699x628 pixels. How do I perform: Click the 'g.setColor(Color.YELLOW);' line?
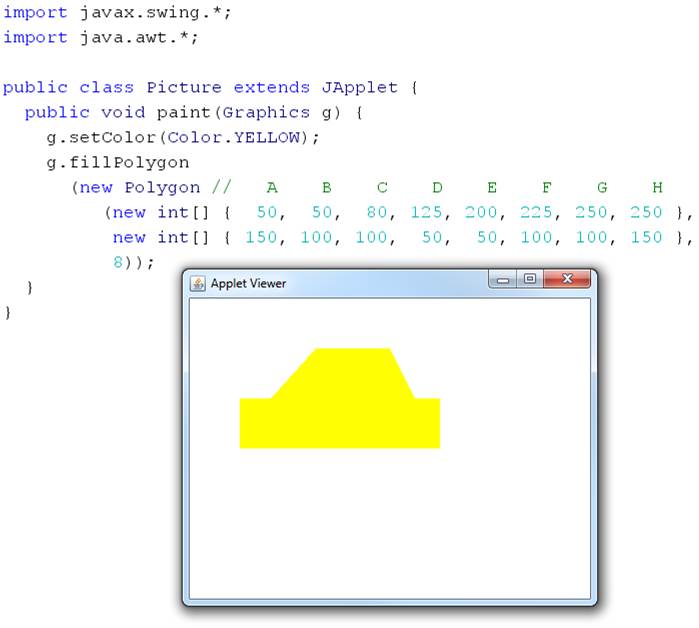pyautogui.click(x=183, y=137)
